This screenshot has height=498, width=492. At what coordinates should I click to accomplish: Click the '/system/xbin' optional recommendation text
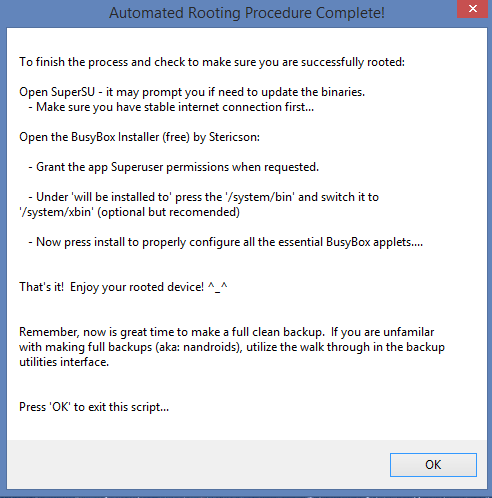tap(129, 212)
